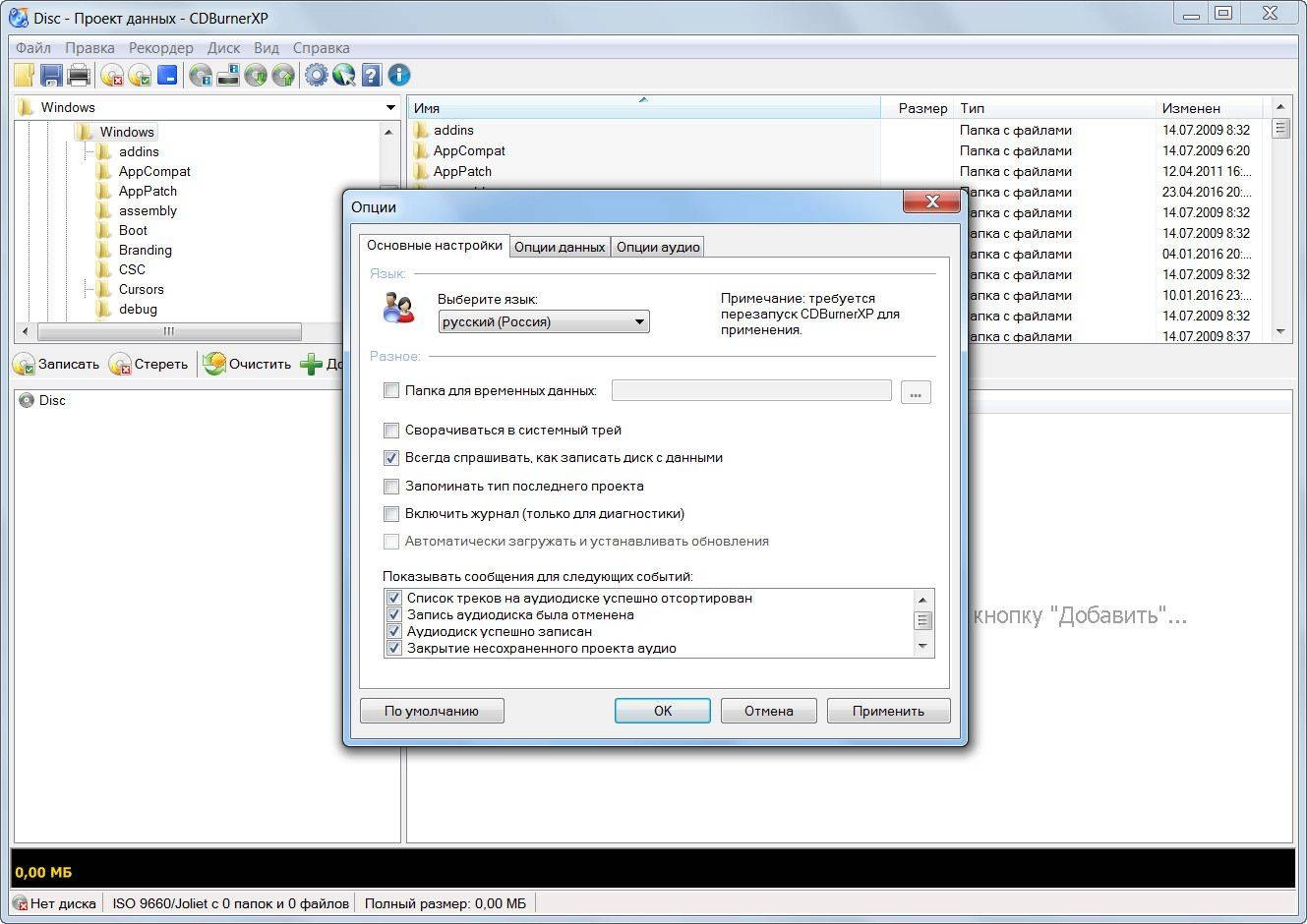
Task: Click the file list vertical scrollbar down arrow
Action: (x=1280, y=332)
